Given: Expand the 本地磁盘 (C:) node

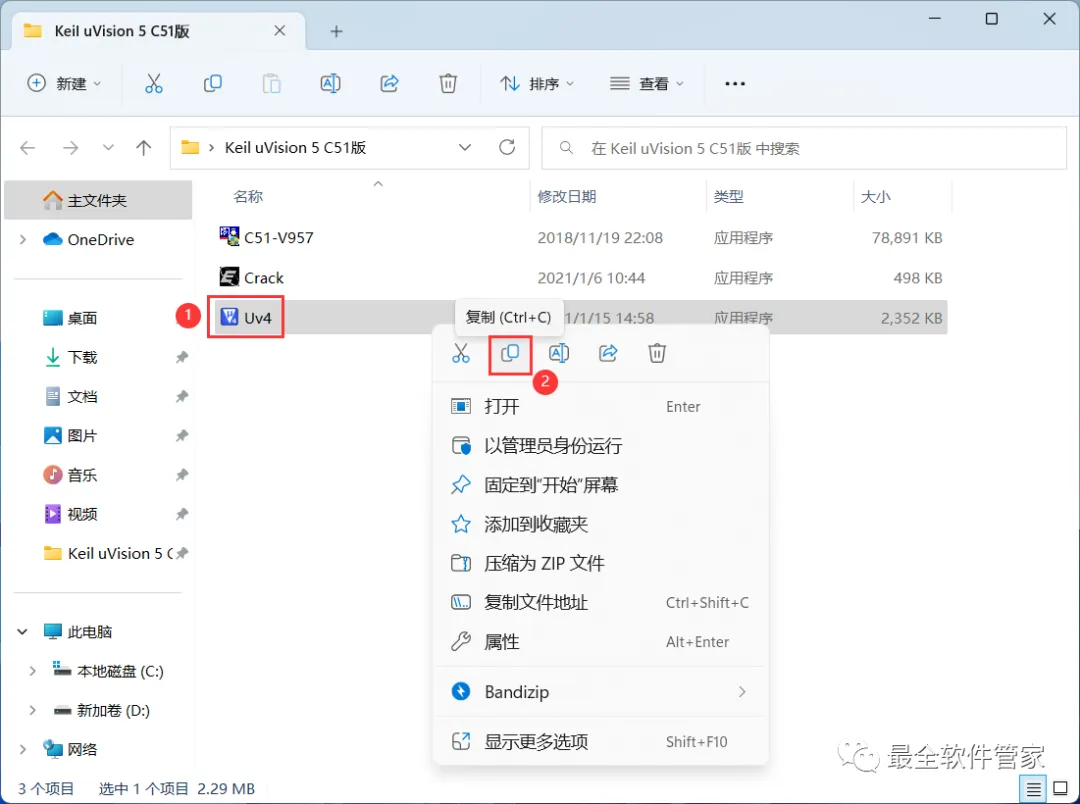Looking at the screenshot, I should click(32, 671).
